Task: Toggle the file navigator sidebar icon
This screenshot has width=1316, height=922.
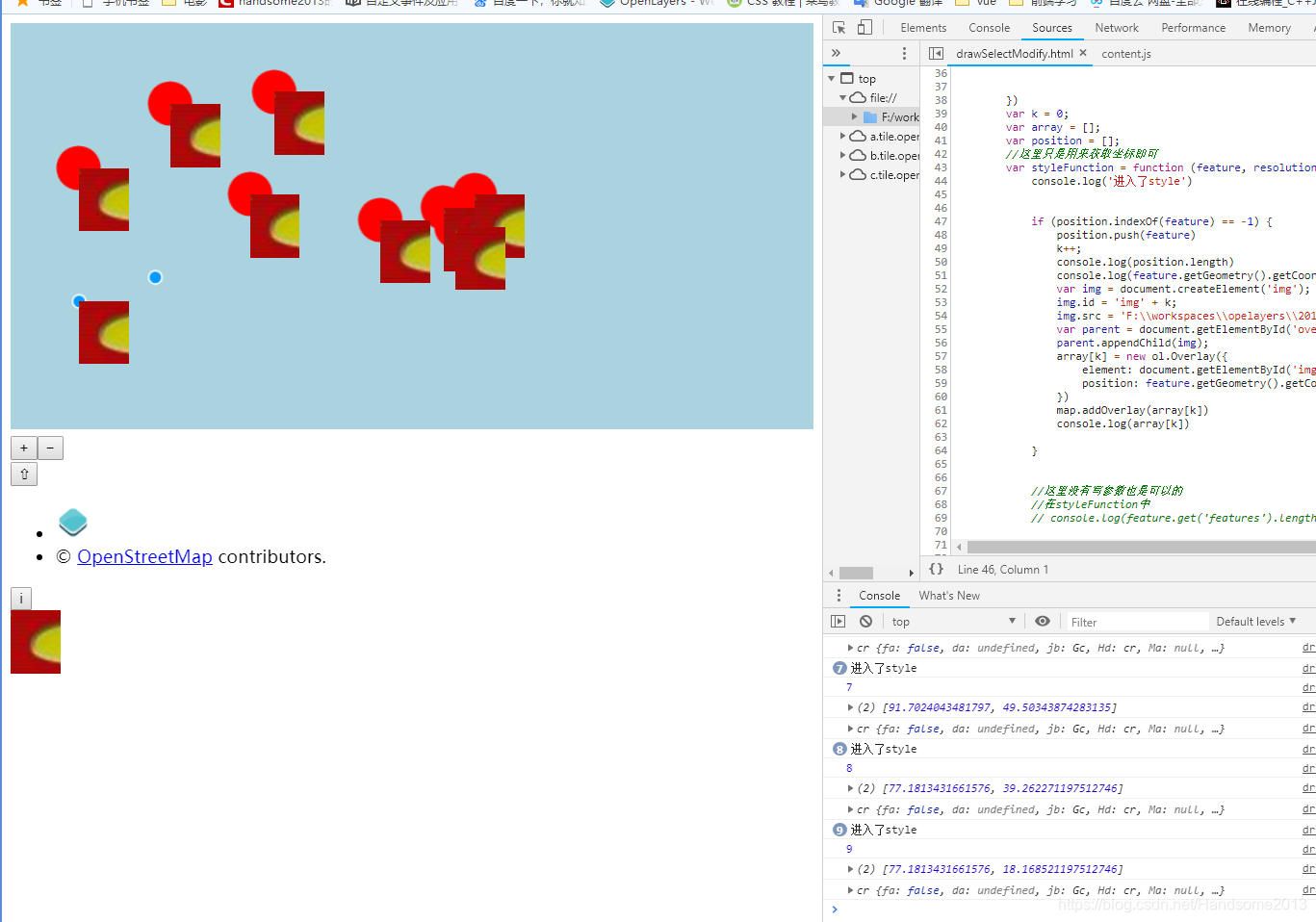Action: (936, 54)
